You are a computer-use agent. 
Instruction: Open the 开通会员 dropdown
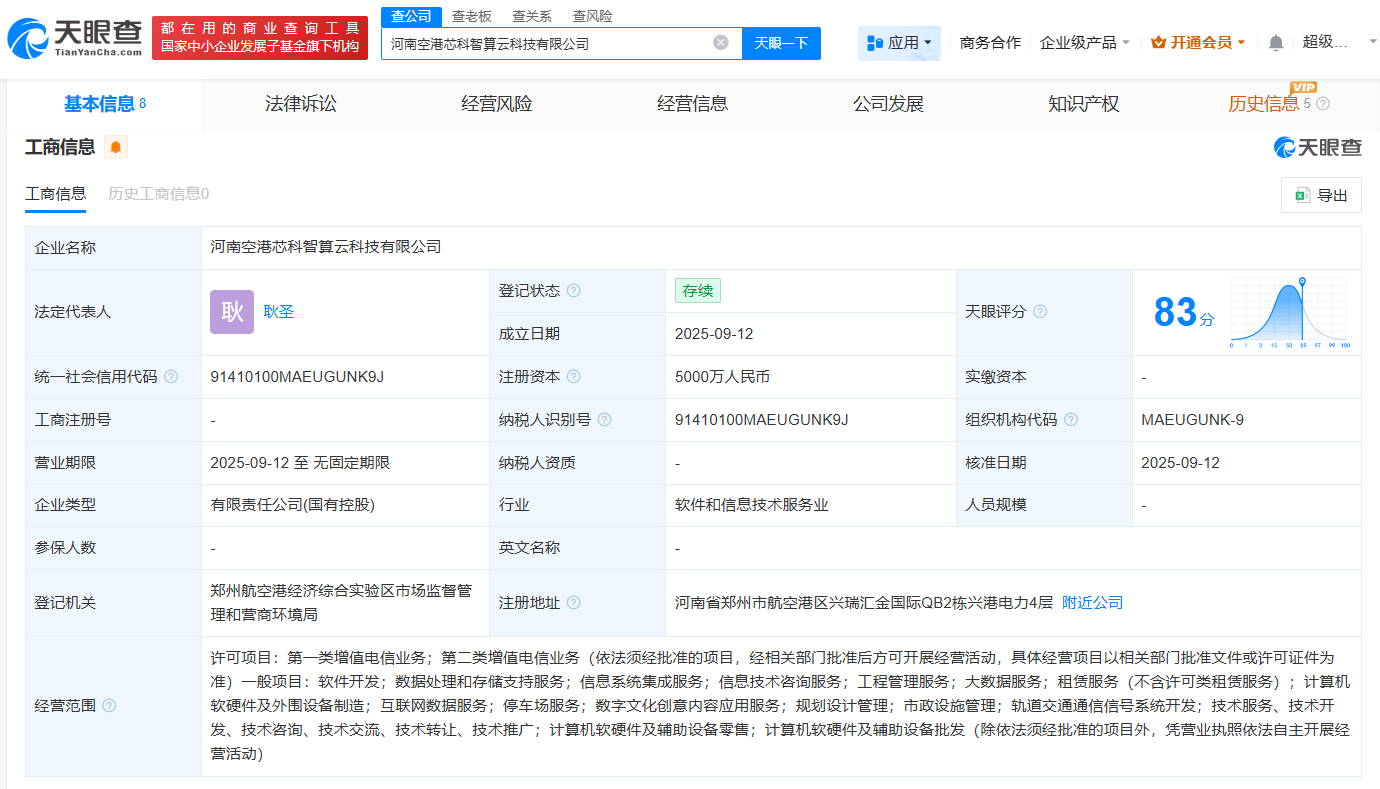[x=1198, y=42]
